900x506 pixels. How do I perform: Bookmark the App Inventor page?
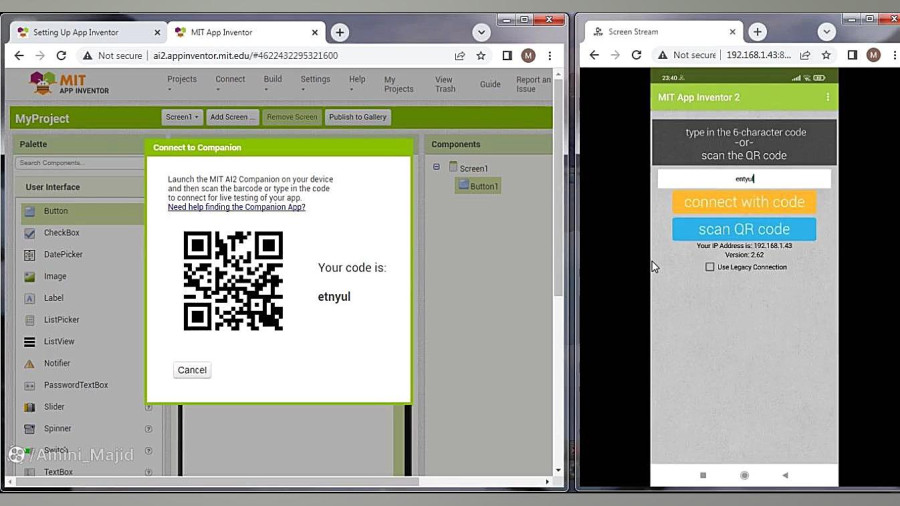tap(481, 56)
